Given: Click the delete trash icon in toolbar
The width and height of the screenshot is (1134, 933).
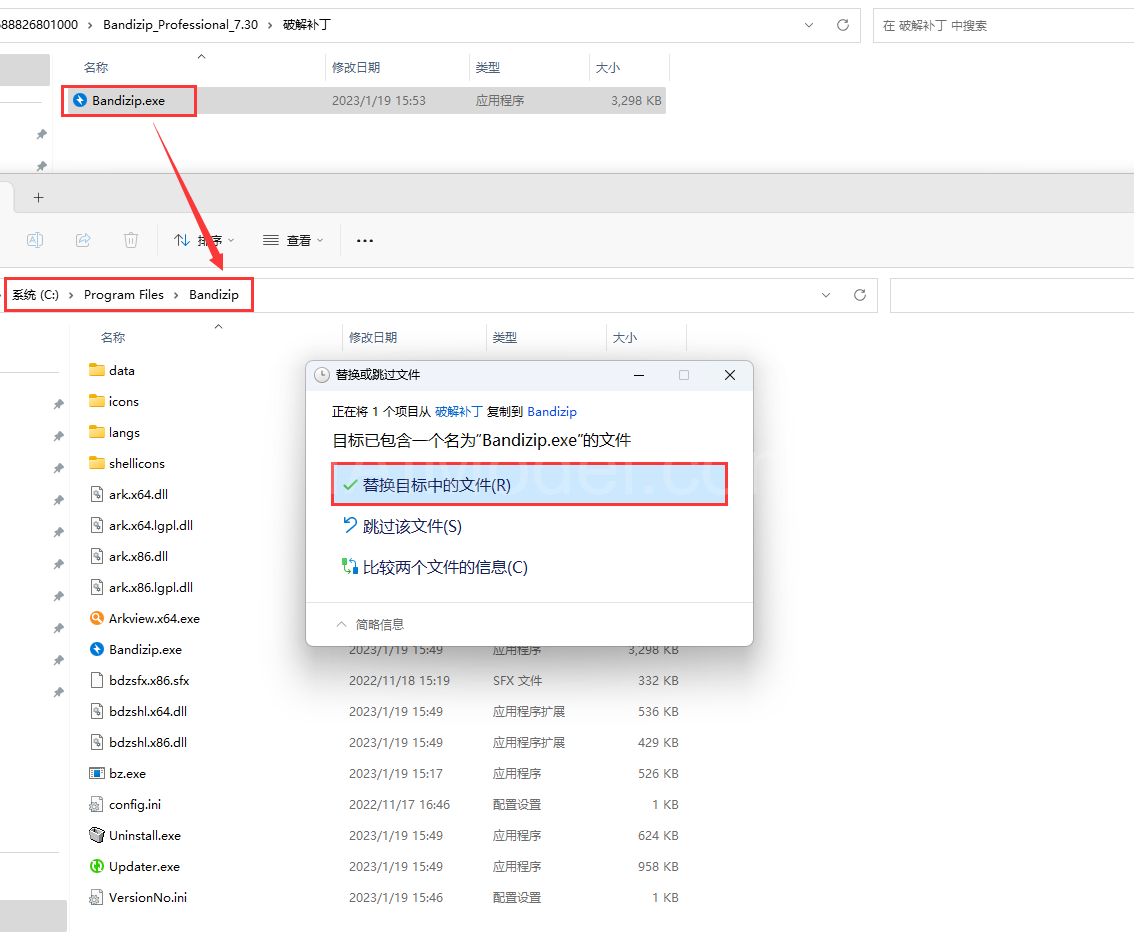Looking at the screenshot, I should [x=131, y=240].
